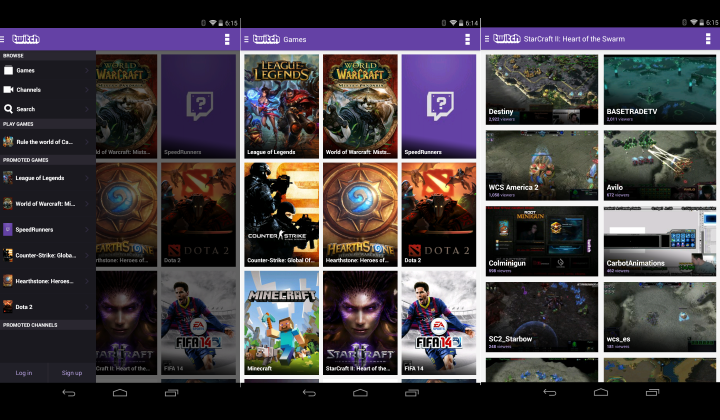Open World of Warcraft tile on Games screen
The height and width of the screenshot is (420, 720).
coord(360,106)
